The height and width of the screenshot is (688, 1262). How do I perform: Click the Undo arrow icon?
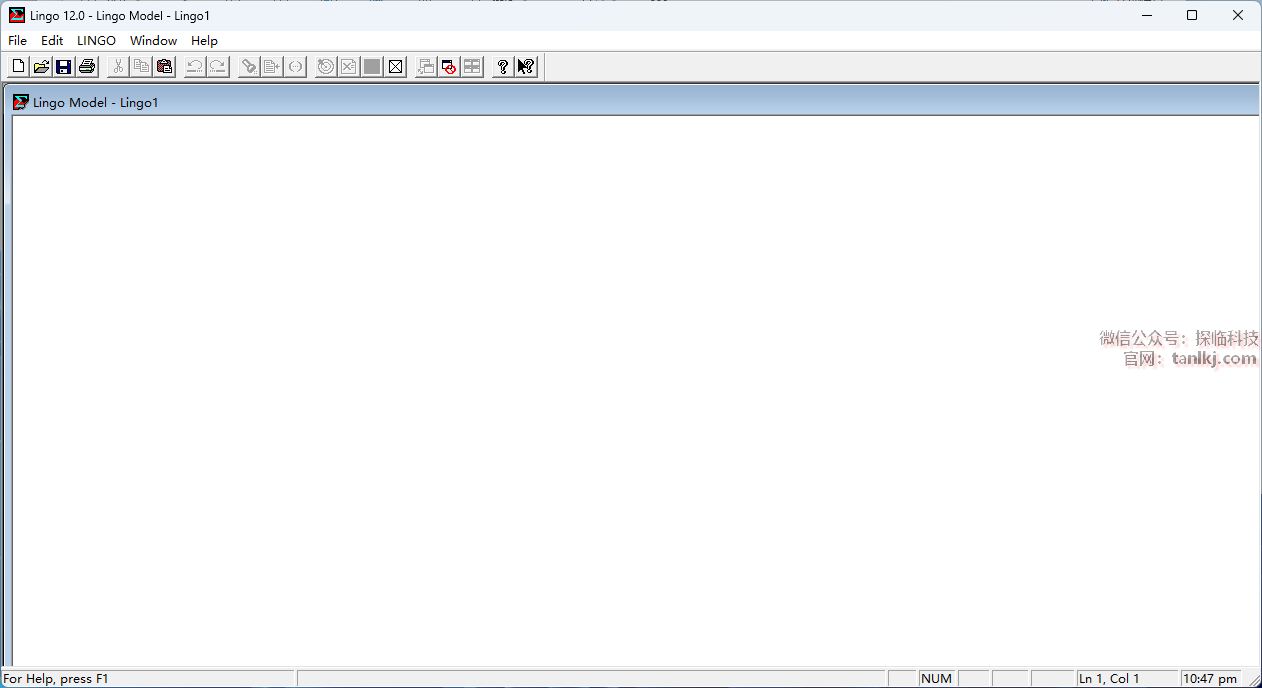(x=195, y=67)
